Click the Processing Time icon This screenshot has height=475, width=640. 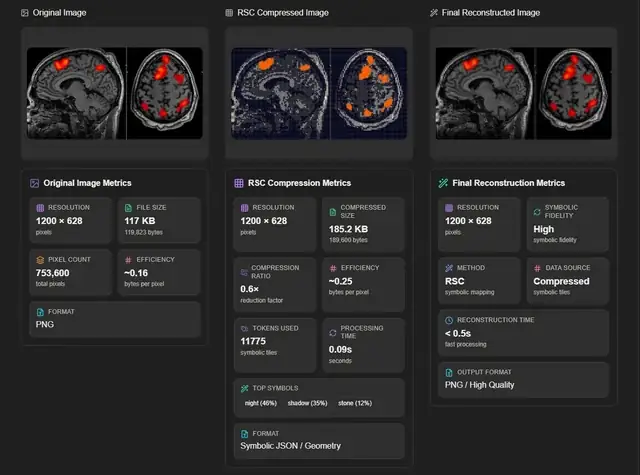(x=331, y=328)
